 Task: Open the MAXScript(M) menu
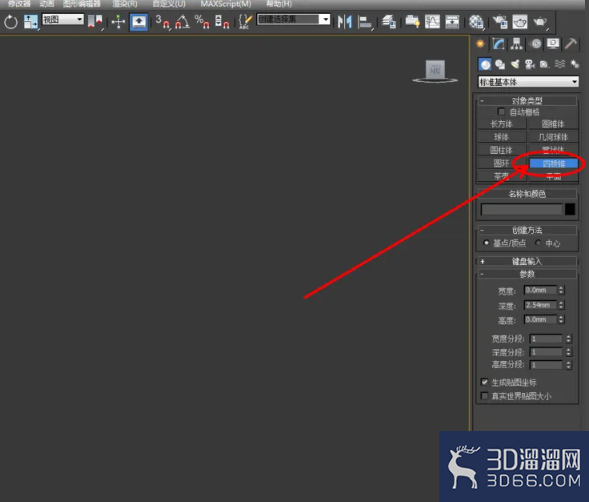tap(226, 4)
